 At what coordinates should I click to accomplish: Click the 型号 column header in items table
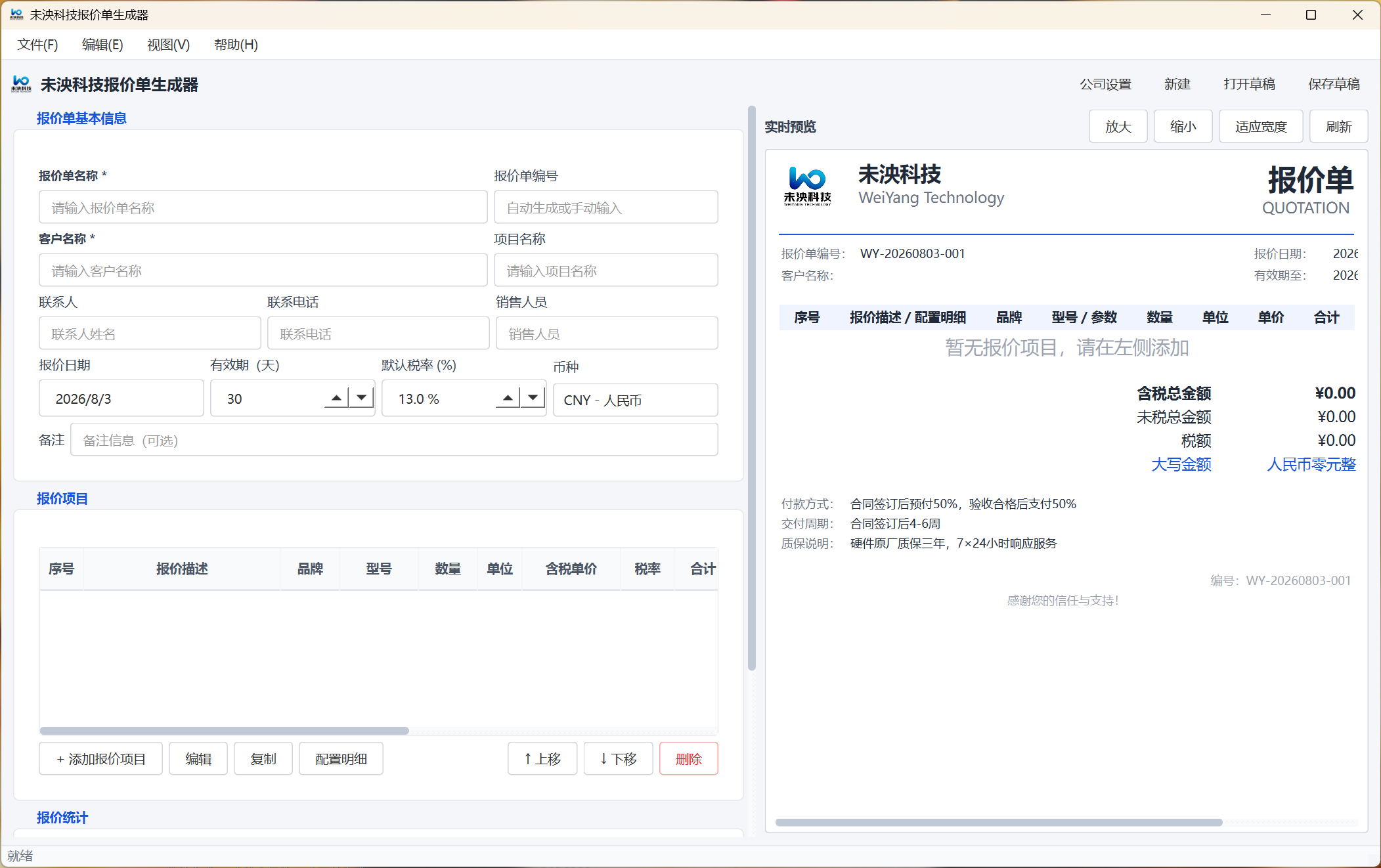(379, 569)
